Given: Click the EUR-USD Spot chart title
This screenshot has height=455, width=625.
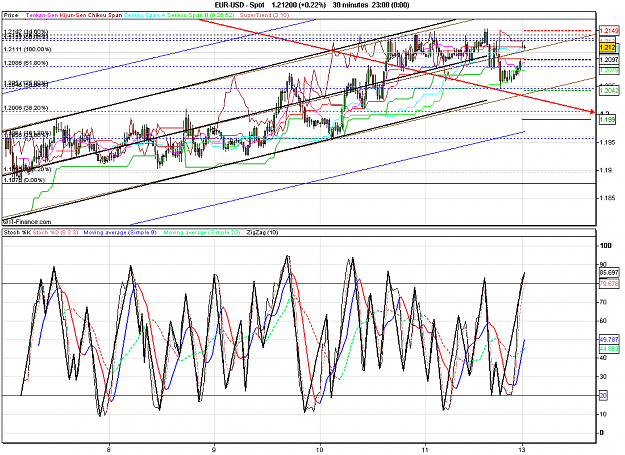Looking at the screenshot, I should pos(239,5).
